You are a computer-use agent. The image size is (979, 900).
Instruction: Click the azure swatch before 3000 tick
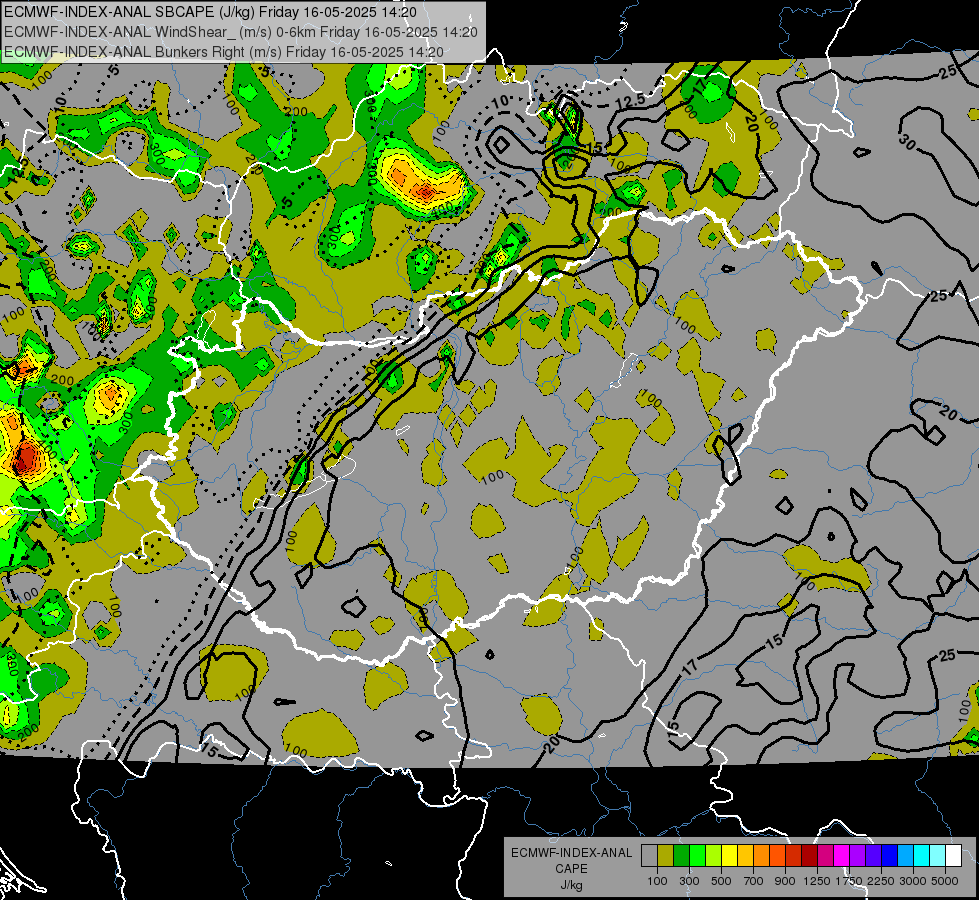tap(906, 855)
